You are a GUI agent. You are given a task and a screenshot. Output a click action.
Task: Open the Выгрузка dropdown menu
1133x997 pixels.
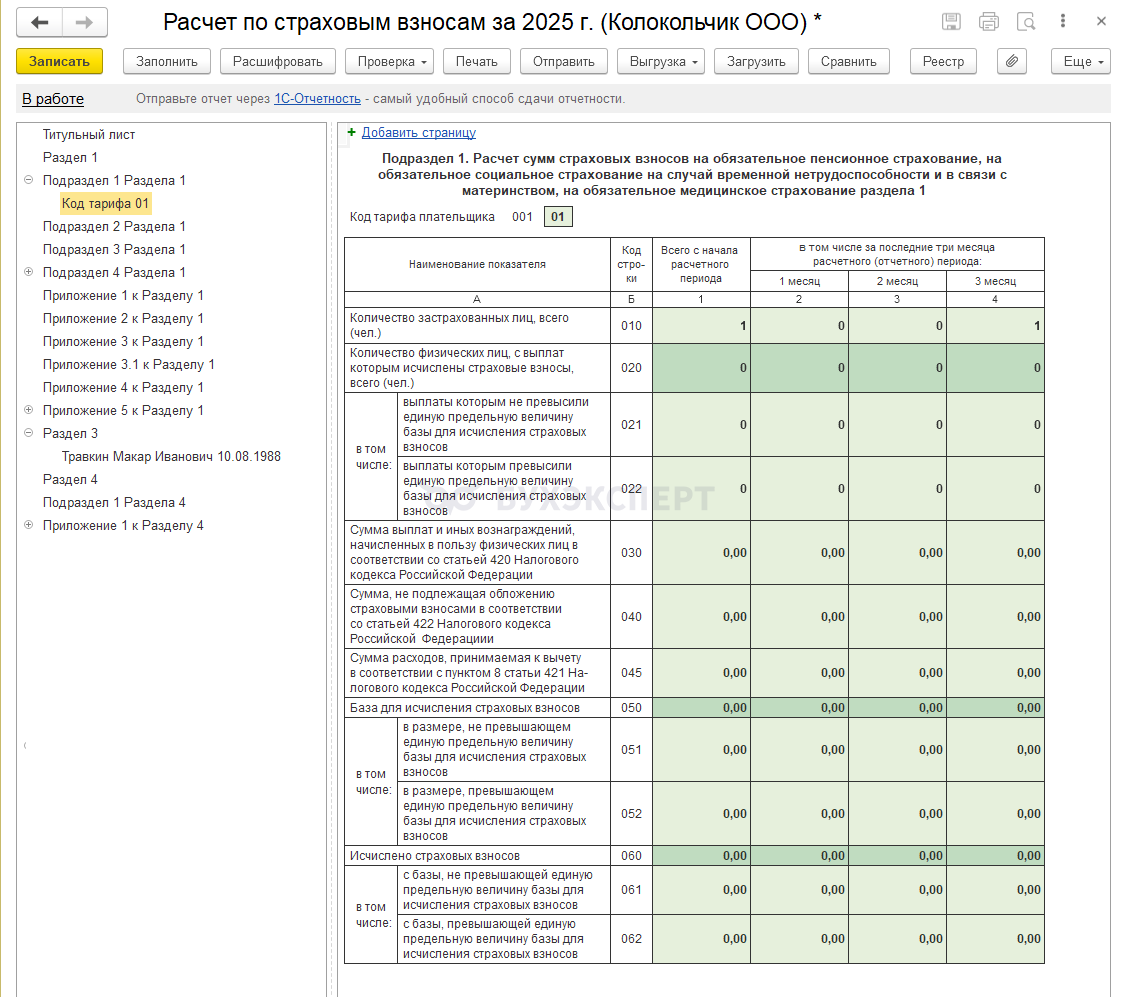661,61
